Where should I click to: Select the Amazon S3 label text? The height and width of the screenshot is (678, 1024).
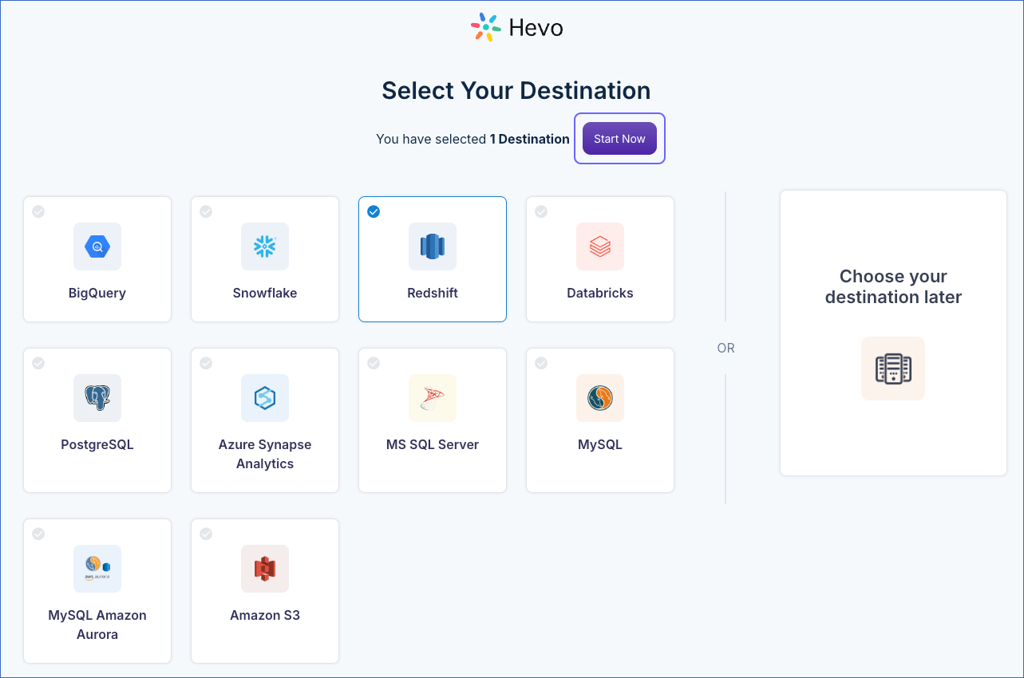(x=264, y=615)
